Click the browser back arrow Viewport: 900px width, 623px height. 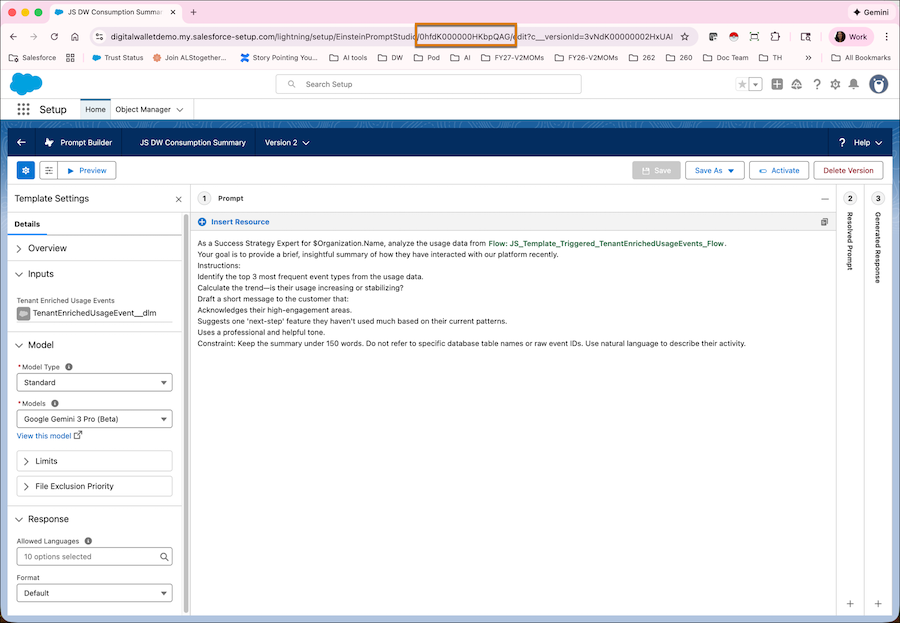tap(13, 36)
